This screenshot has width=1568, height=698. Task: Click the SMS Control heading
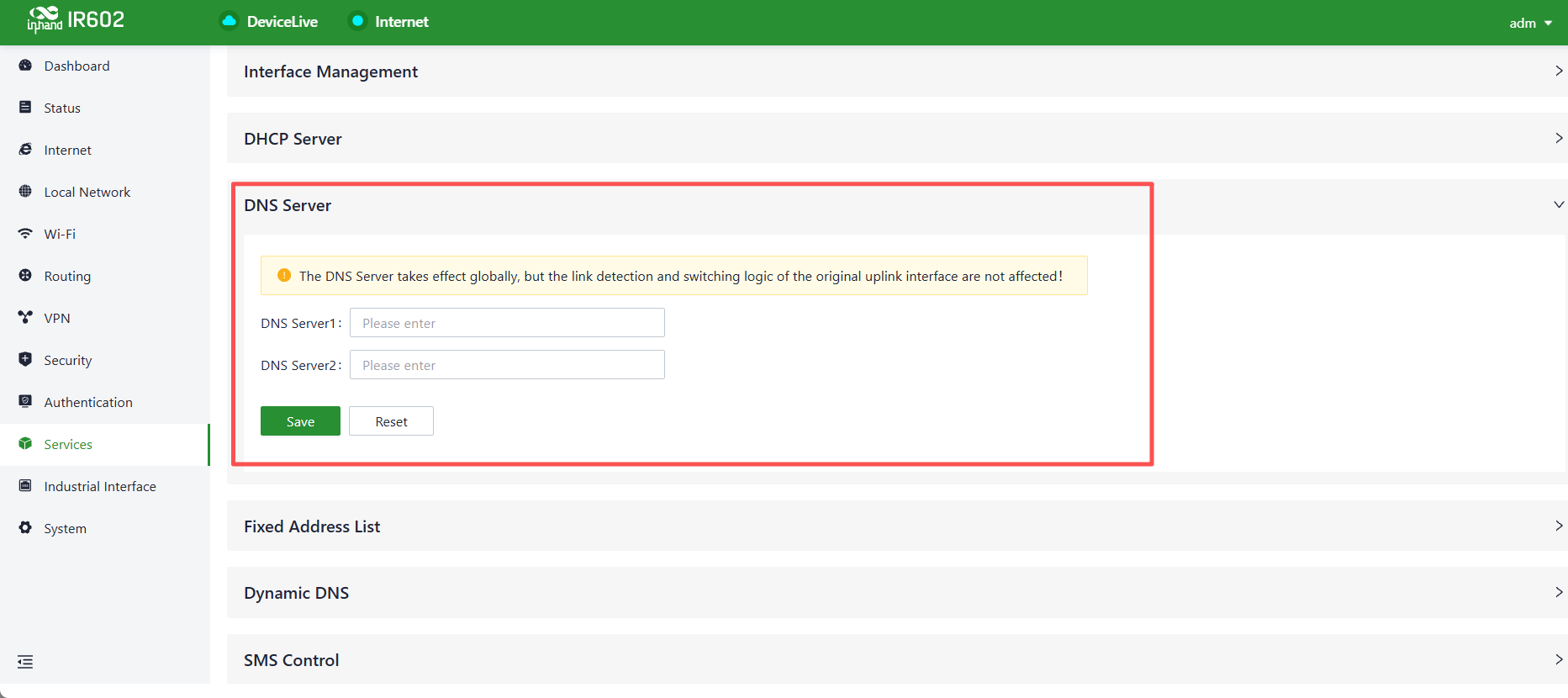tap(291, 660)
